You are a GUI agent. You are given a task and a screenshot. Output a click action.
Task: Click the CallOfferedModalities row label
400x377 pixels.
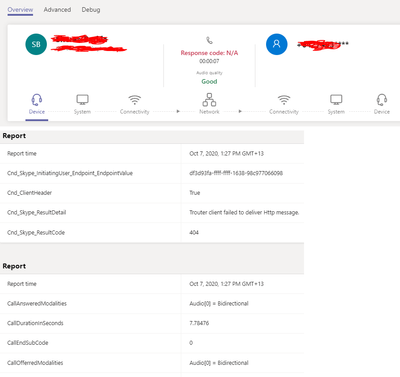click(35, 363)
